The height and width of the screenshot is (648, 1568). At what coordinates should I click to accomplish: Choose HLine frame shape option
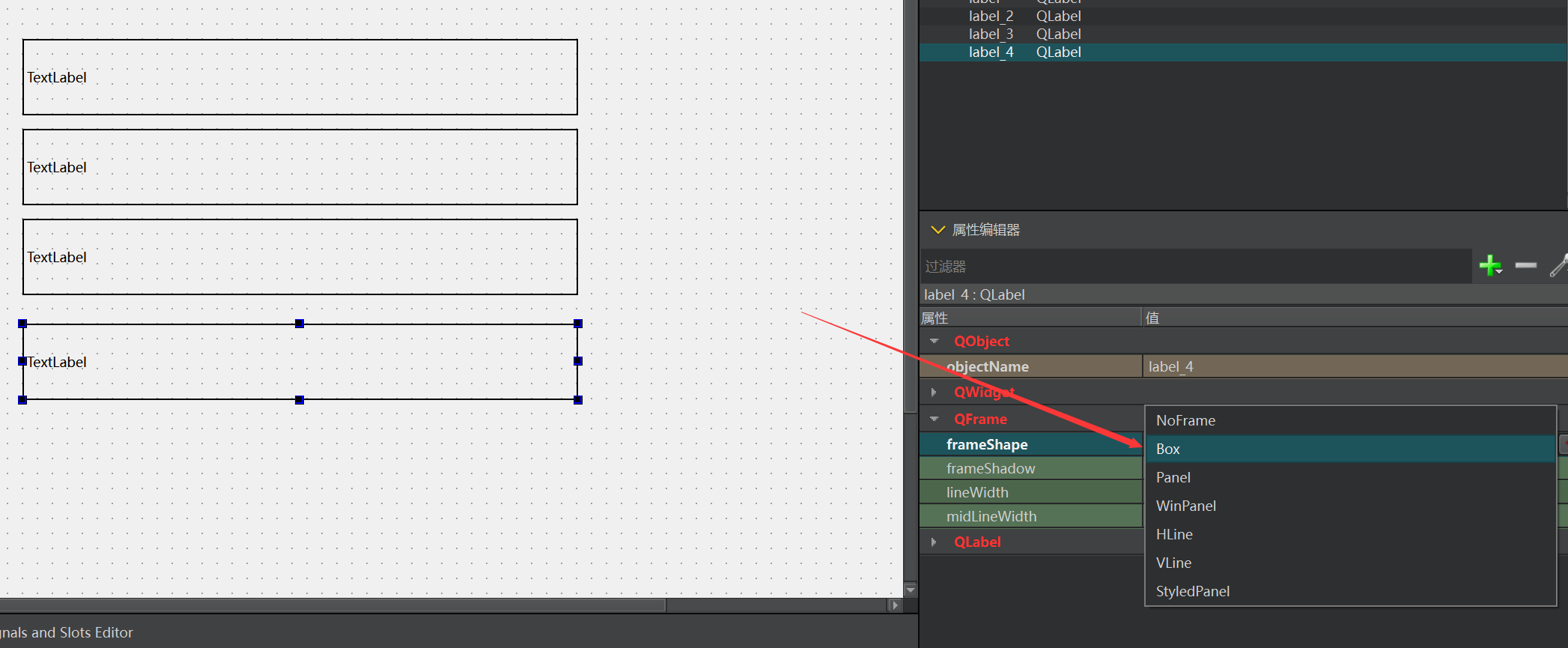pyautogui.click(x=1351, y=534)
